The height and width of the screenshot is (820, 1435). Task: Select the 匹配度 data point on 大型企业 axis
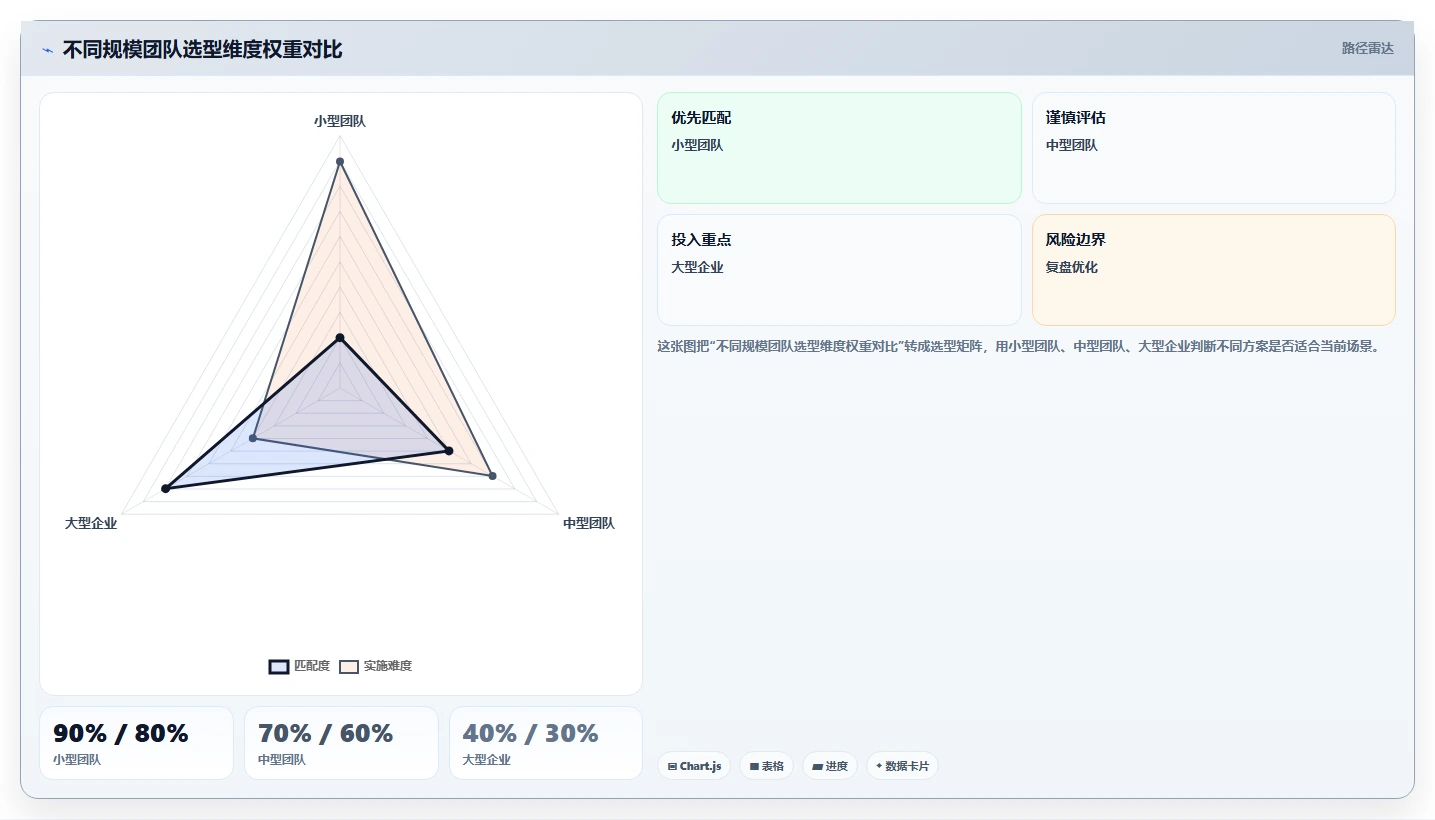[166, 488]
